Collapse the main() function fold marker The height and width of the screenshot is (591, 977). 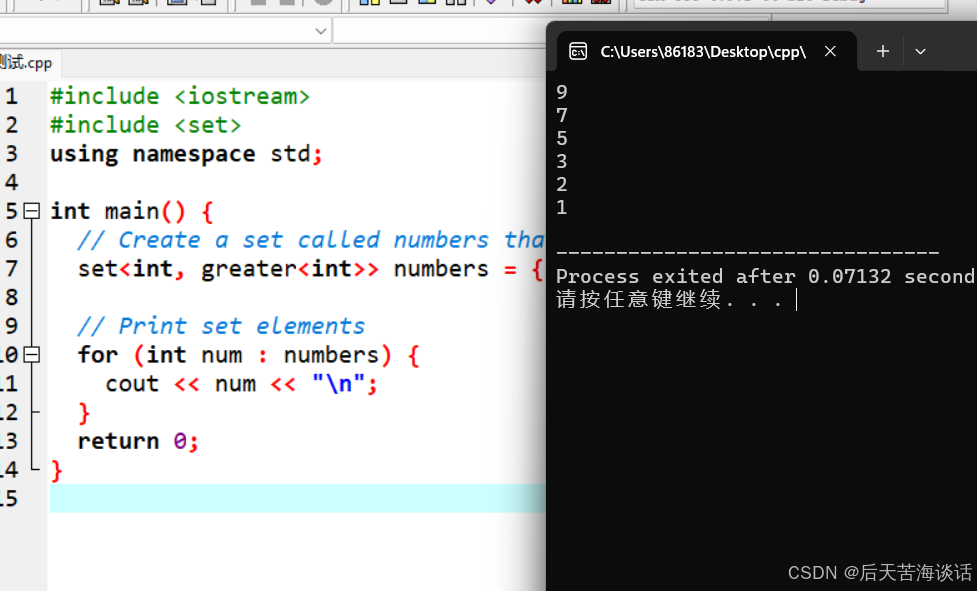click(x=32, y=211)
